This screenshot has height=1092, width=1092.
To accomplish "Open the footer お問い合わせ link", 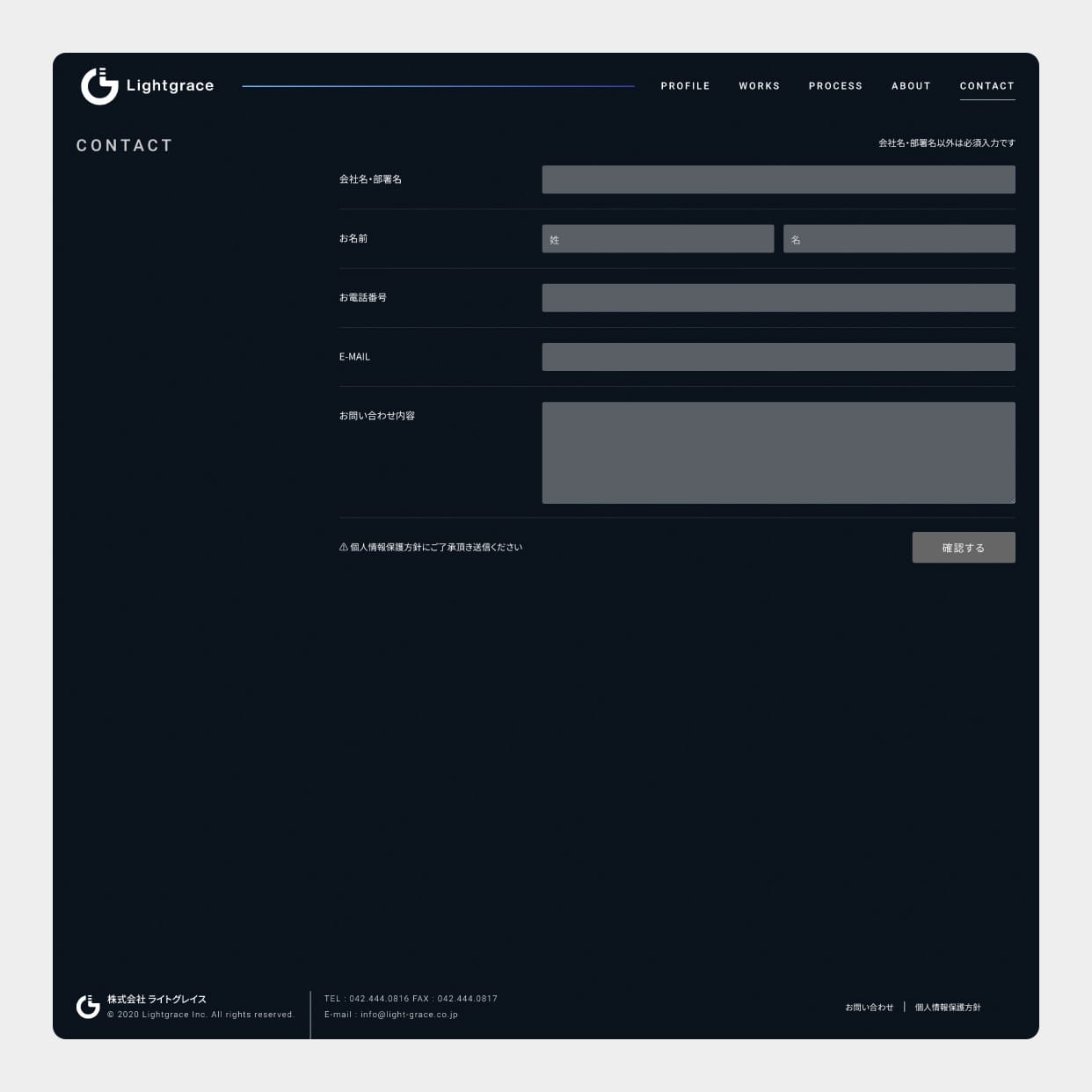I will pyautogui.click(x=870, y=1008).
